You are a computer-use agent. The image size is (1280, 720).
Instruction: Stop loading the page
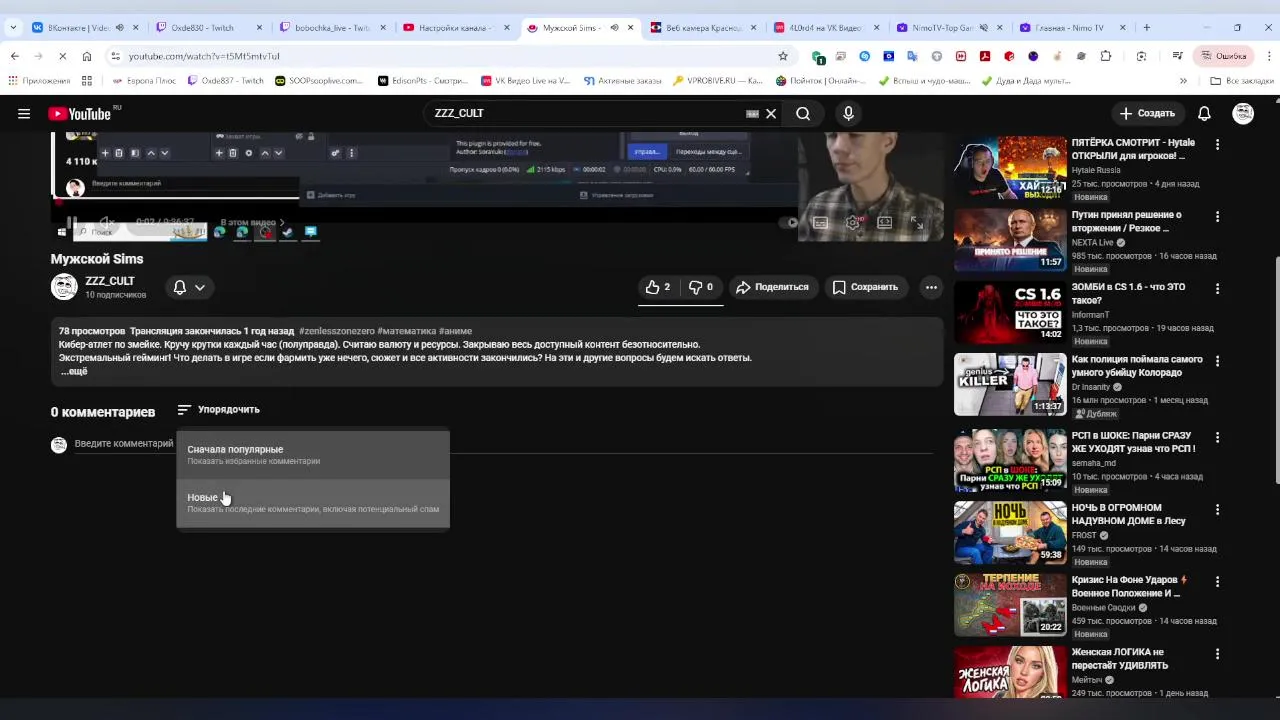(x=63, y=56)
